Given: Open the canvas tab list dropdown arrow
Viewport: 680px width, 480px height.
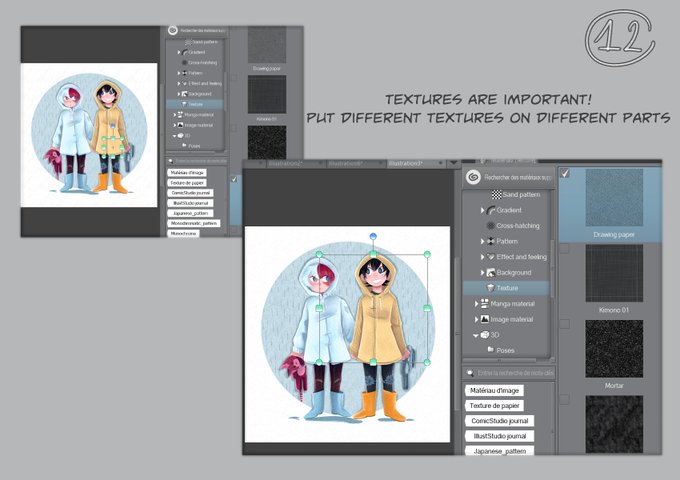Looking at the screenshot, I should coord(453,163).
